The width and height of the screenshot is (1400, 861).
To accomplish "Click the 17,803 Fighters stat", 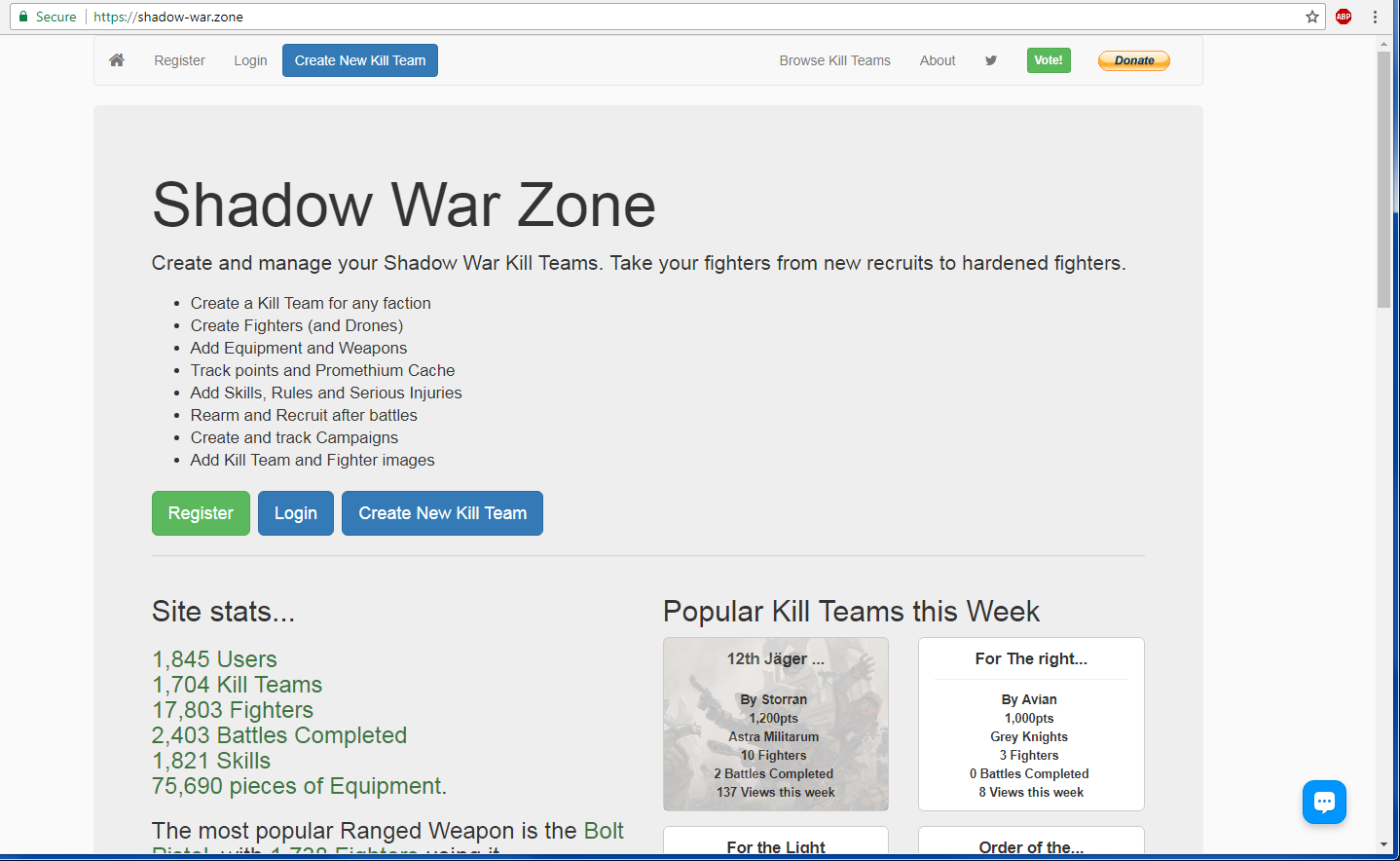I will click(x=233, y=710).
